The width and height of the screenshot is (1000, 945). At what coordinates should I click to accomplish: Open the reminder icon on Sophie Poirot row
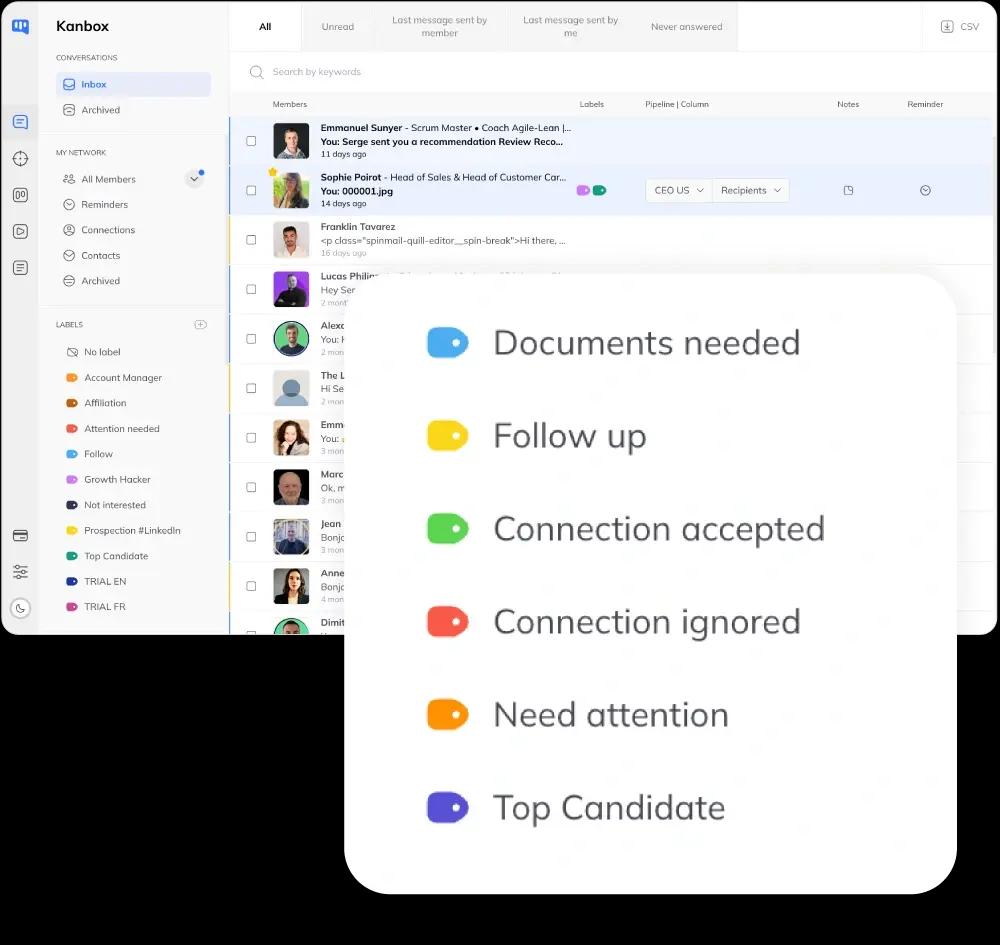pyautogui.click(x=925, y=190)
